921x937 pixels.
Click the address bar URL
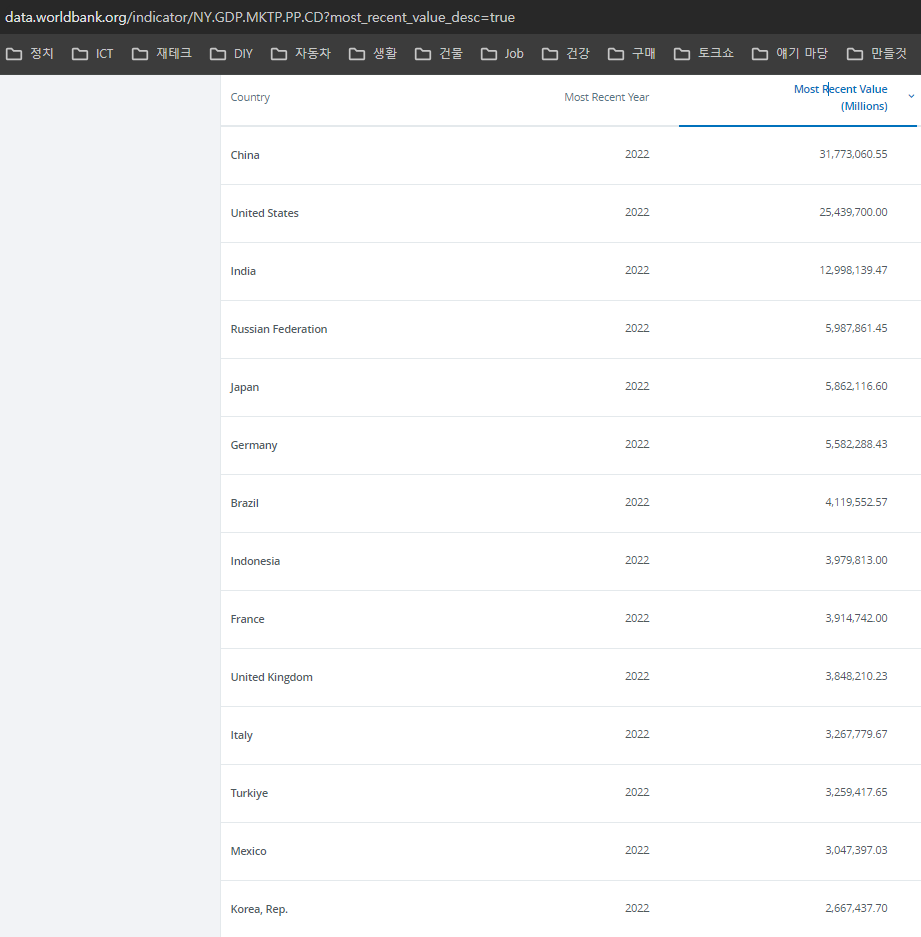[260, 17]
